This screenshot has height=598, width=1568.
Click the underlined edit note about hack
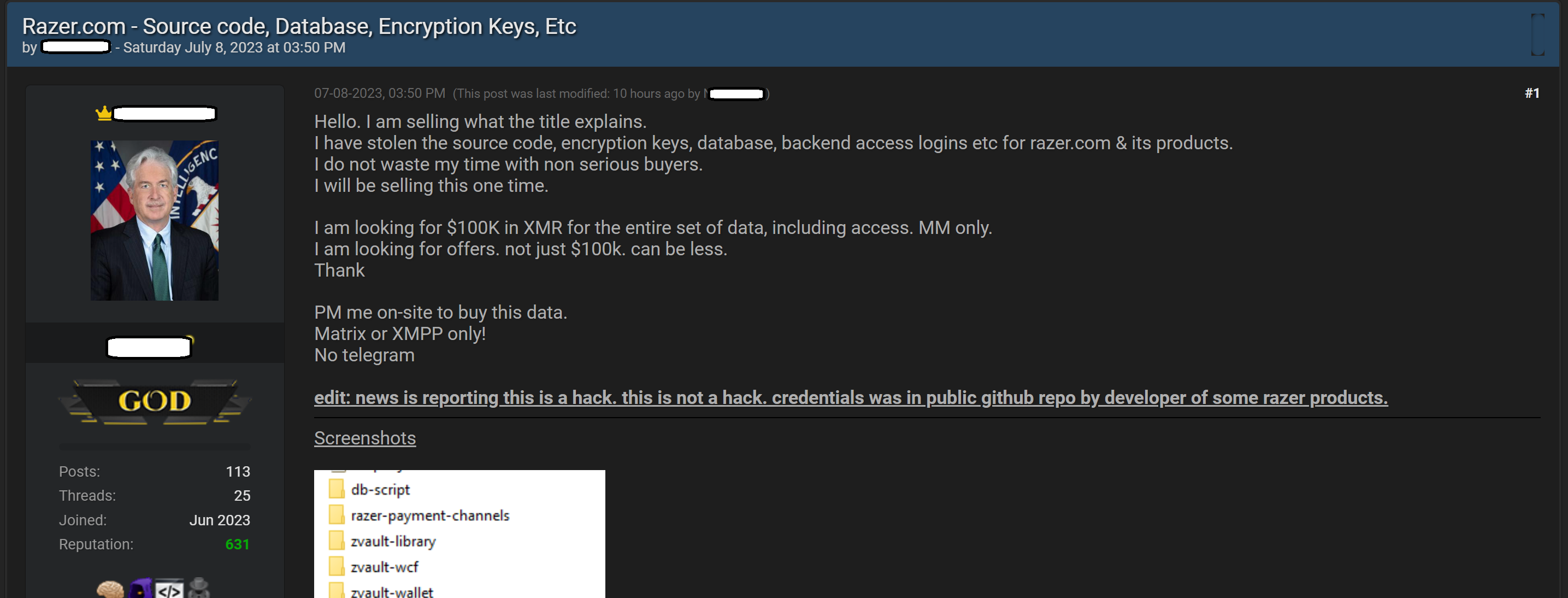click(x=850, y=397)
